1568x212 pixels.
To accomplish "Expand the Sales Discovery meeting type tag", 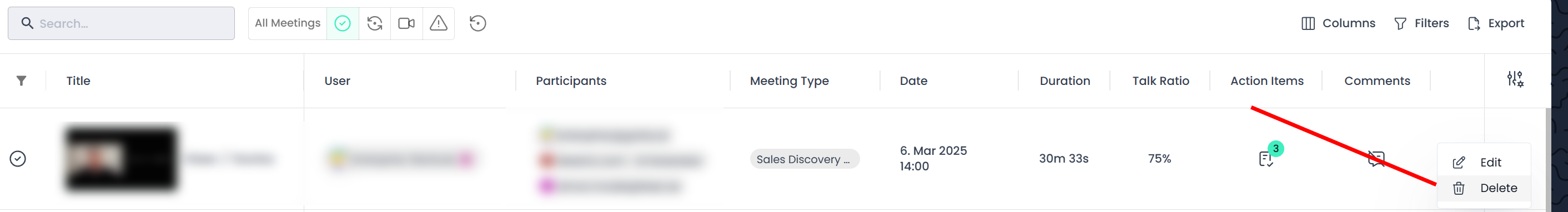I will pyautogui.click(x=804, y=159).
